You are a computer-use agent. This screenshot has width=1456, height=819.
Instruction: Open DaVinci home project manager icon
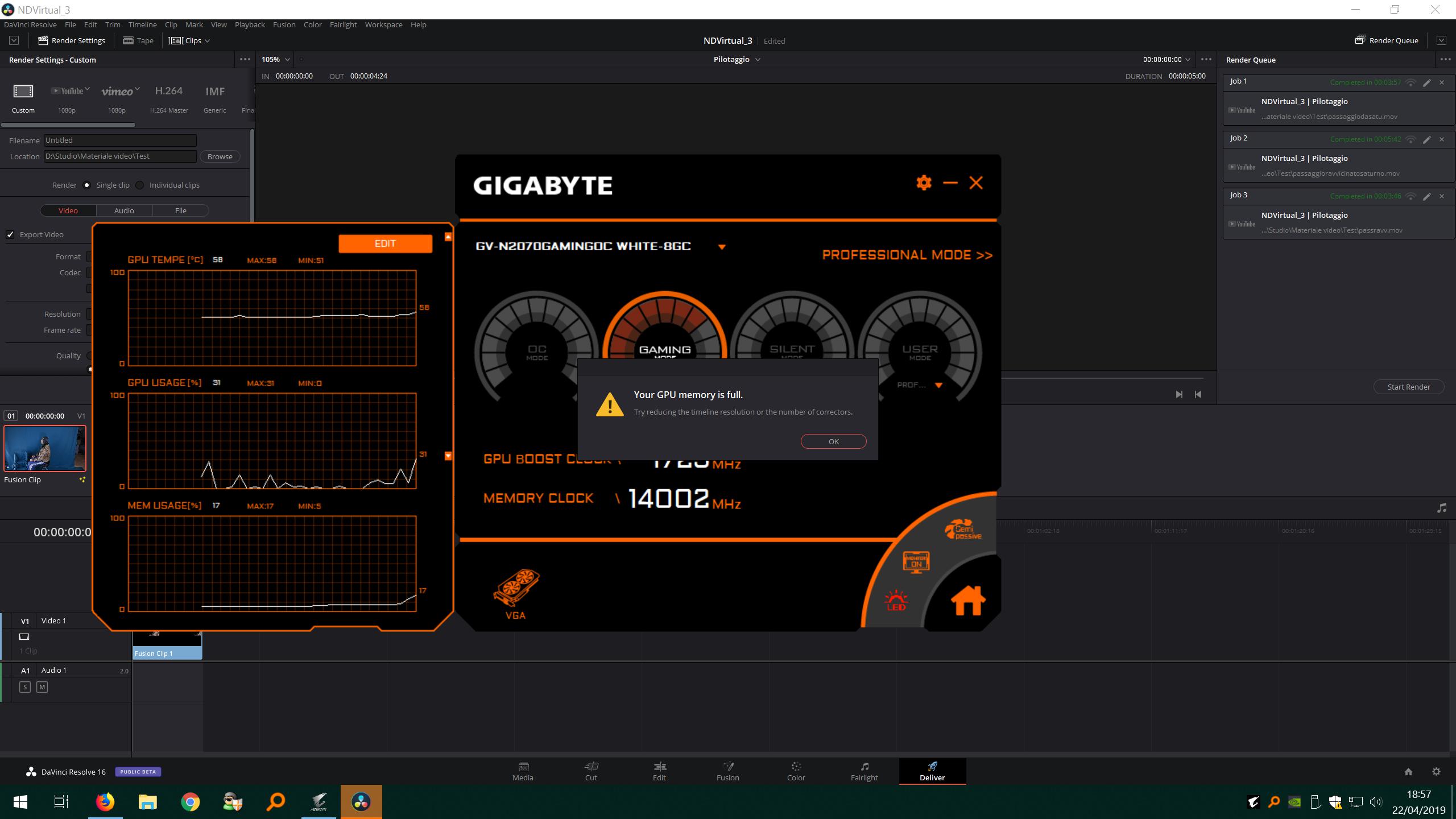click(x=1408, y=771)
